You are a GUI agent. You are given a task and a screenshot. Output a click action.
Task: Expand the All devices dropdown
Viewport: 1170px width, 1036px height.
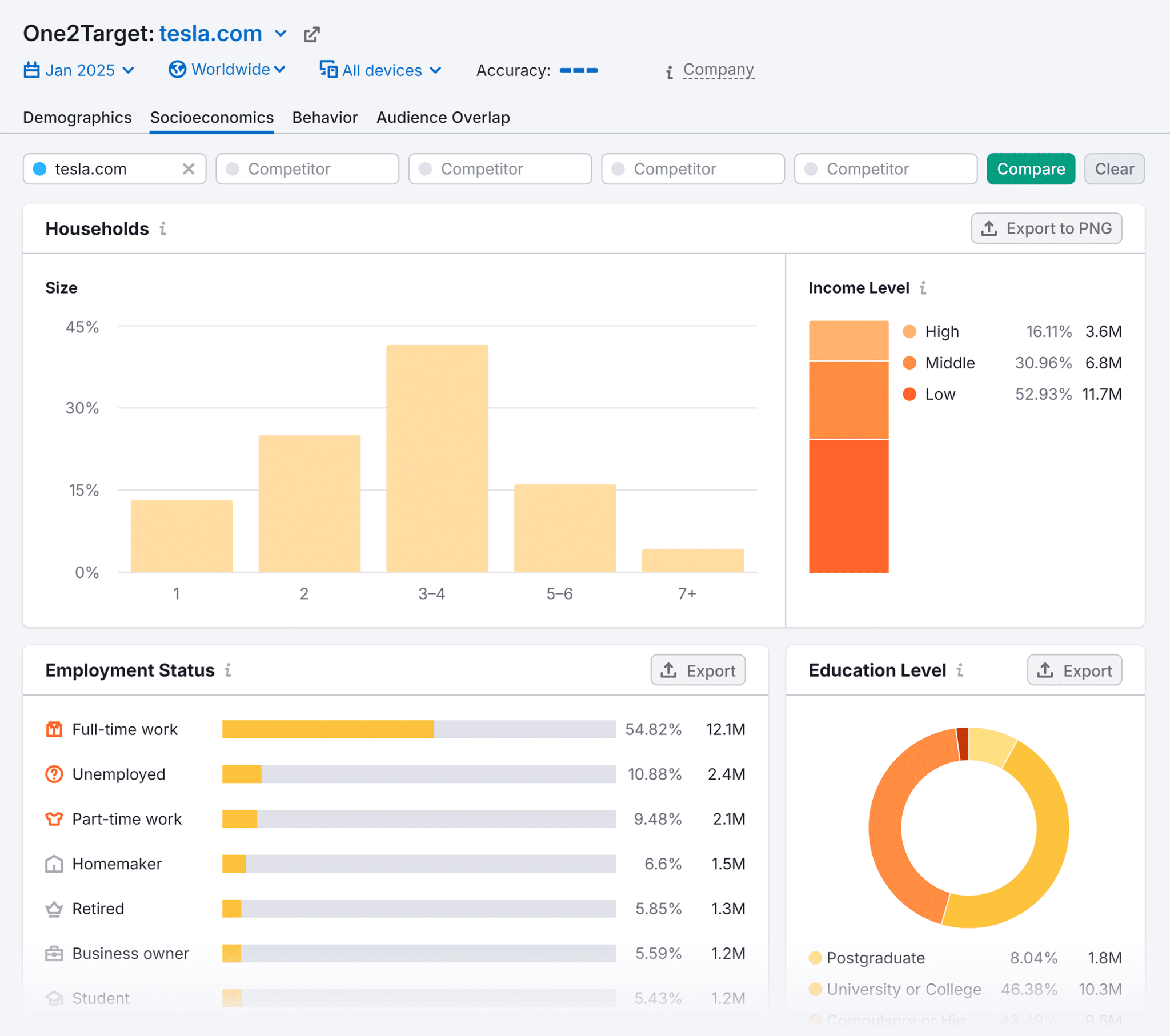point(380,70)
